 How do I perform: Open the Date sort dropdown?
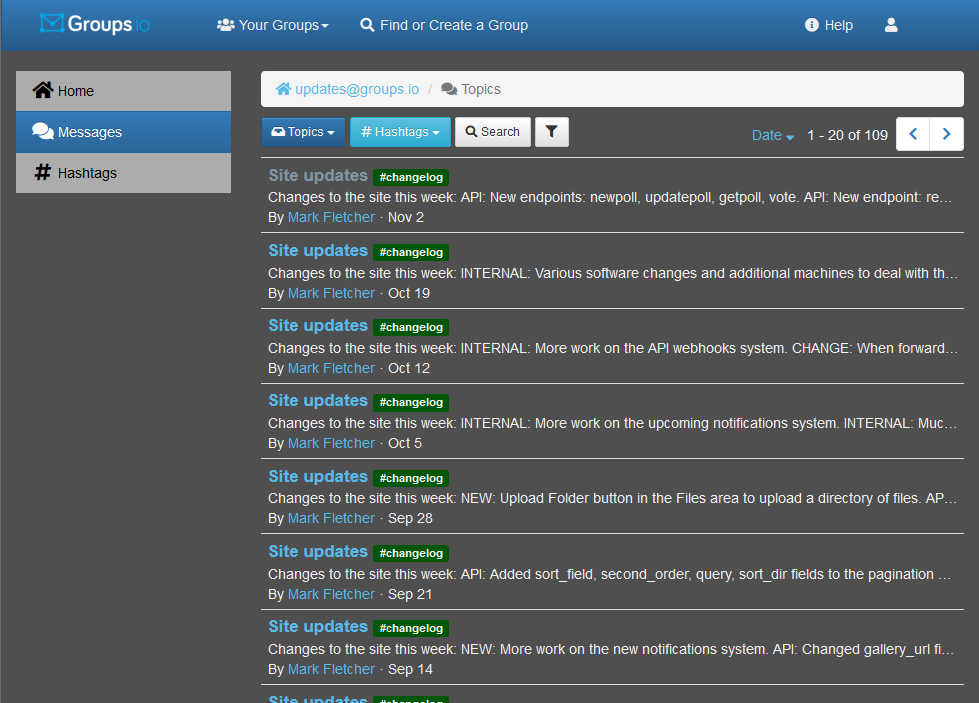pos(772,135)
